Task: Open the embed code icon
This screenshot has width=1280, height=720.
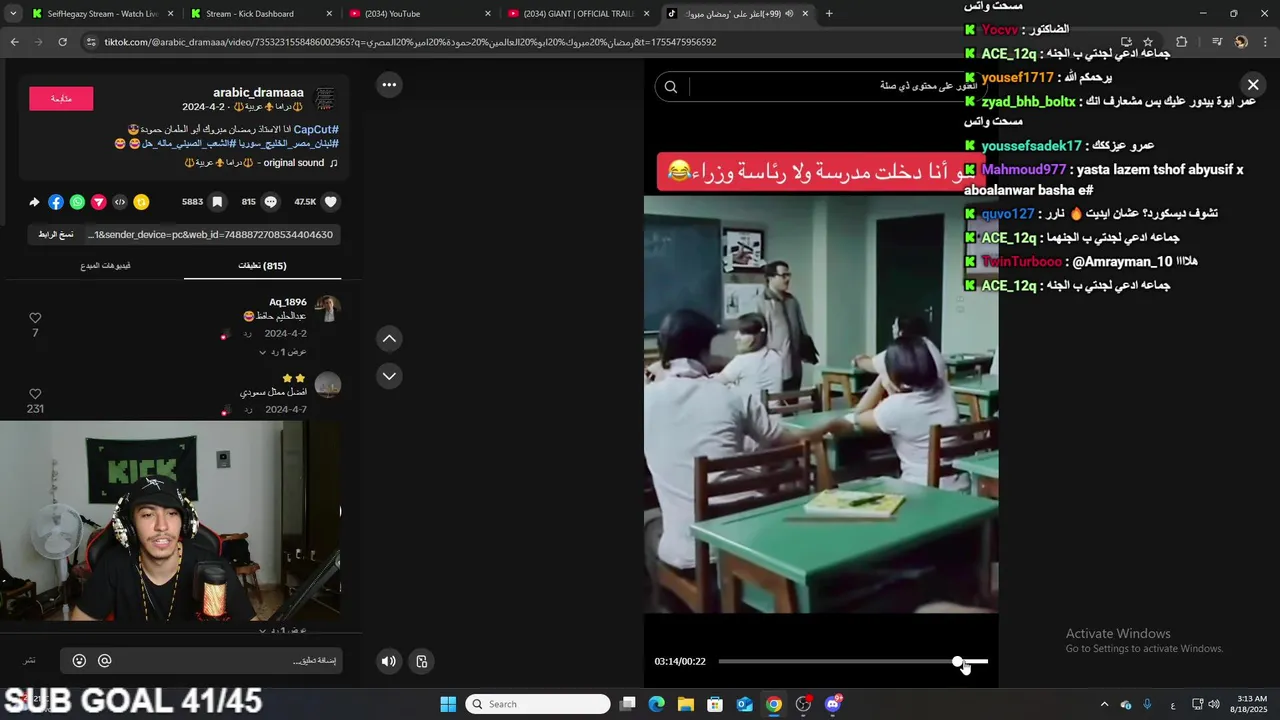Action: click(x=120, y=202)
